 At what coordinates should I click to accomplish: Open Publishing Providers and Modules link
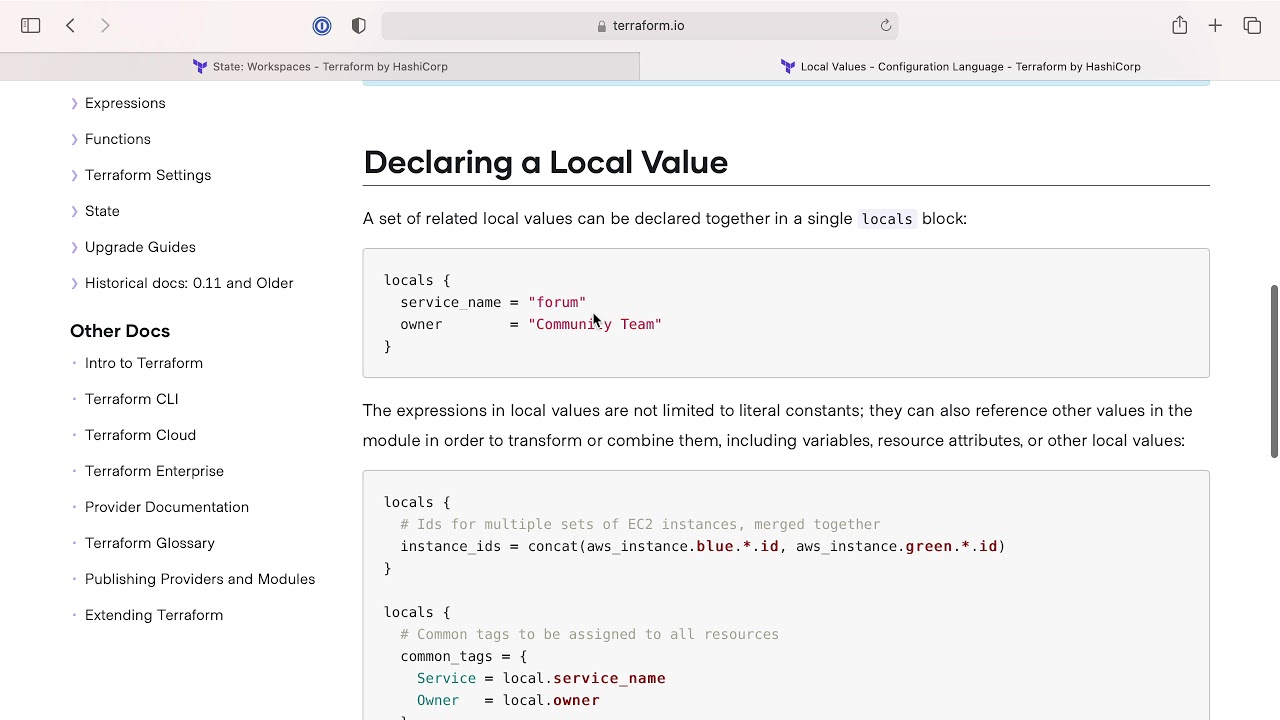click(200, 579)
